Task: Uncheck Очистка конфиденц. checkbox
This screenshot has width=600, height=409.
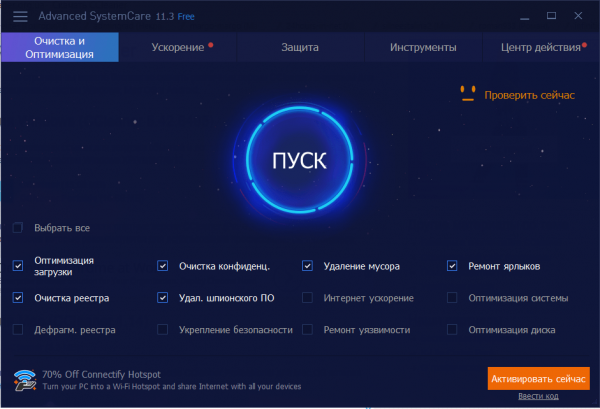Action: coord(163,266)
